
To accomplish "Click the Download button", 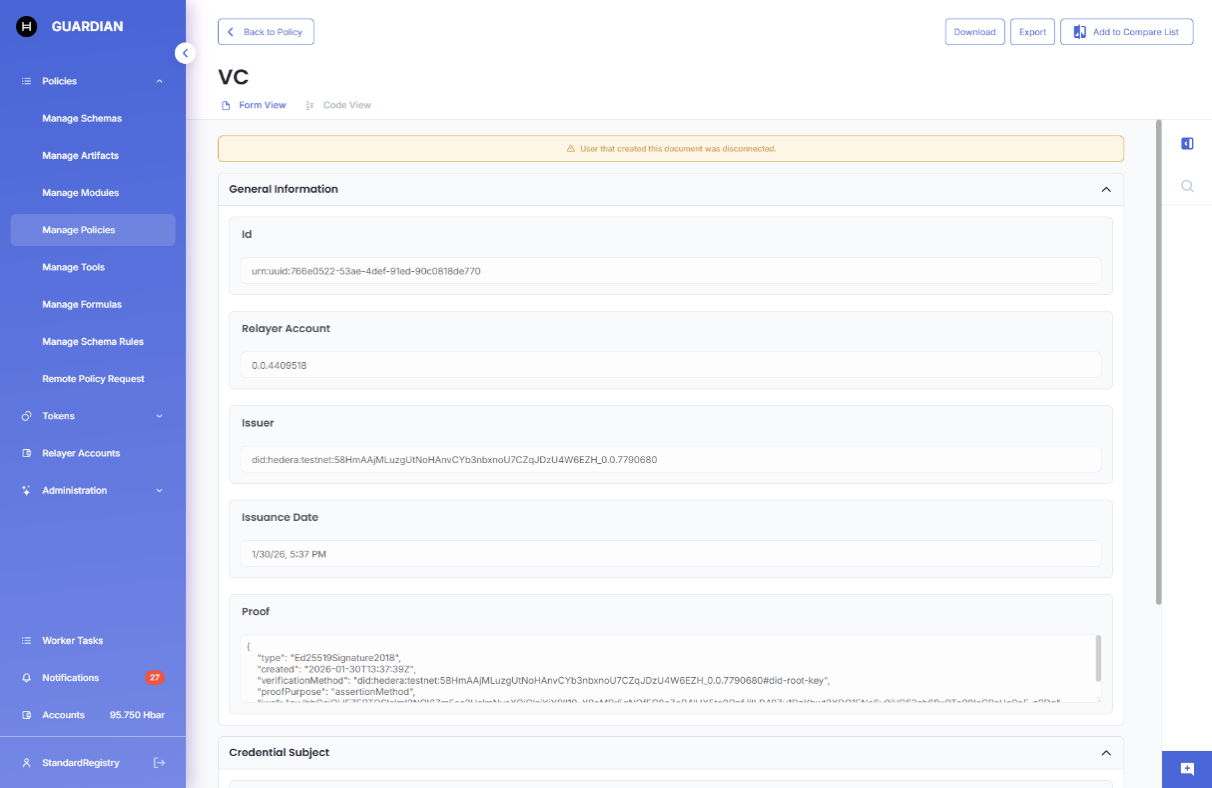I will coord(974,32).
